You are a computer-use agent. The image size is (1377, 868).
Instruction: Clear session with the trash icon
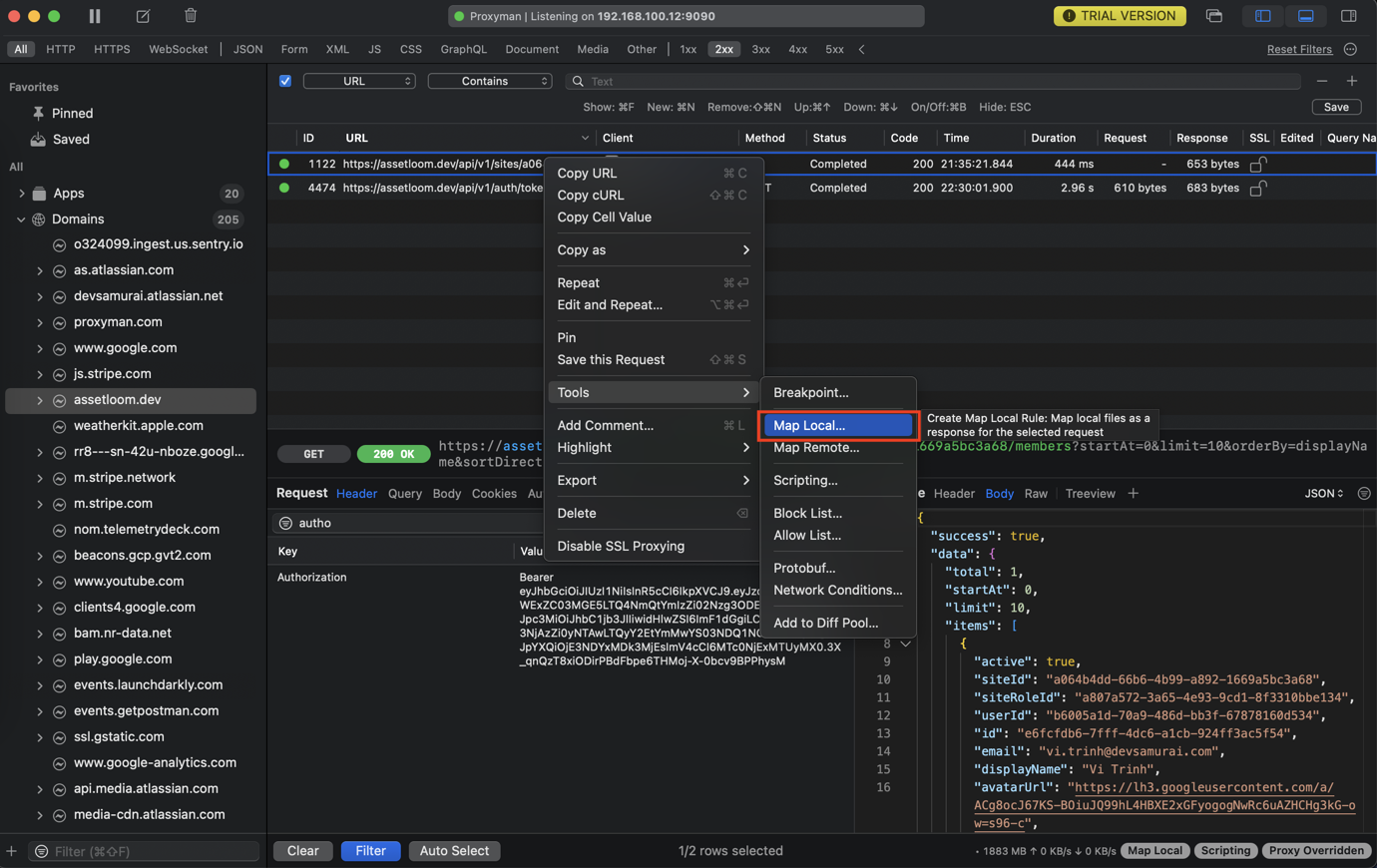[191, 16]
